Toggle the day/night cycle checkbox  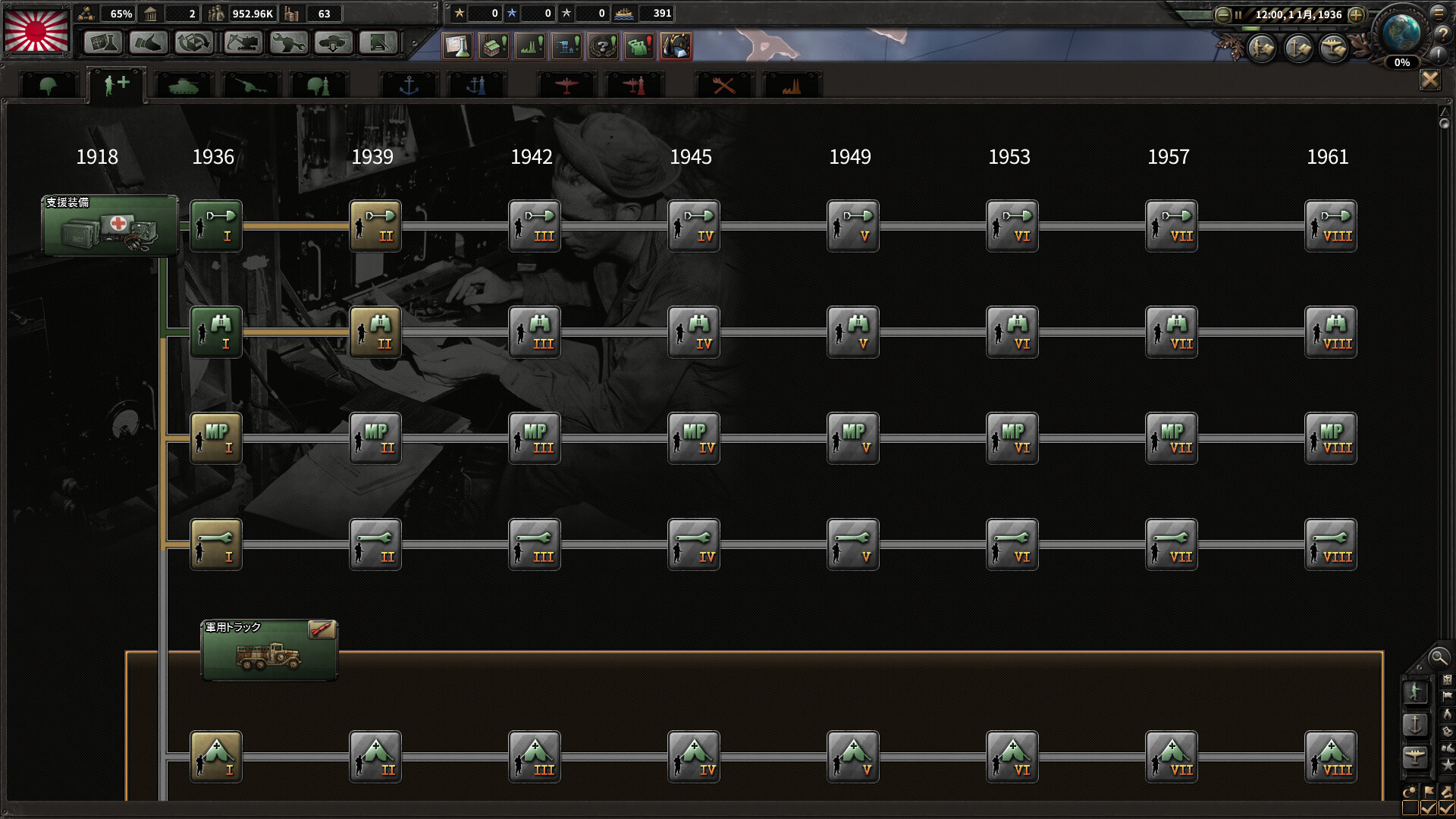(x=1410, y=808)
